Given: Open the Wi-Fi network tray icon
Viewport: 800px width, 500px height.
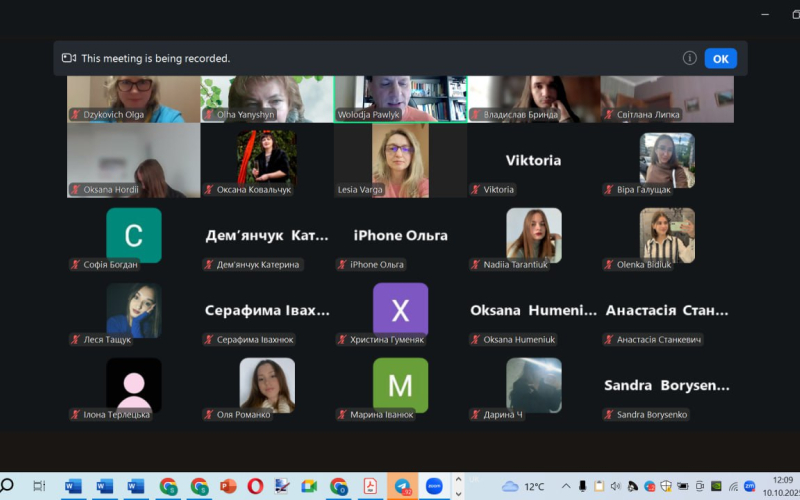Looking at the screenshot, I should pyautogui.click(x=732, y=486).
